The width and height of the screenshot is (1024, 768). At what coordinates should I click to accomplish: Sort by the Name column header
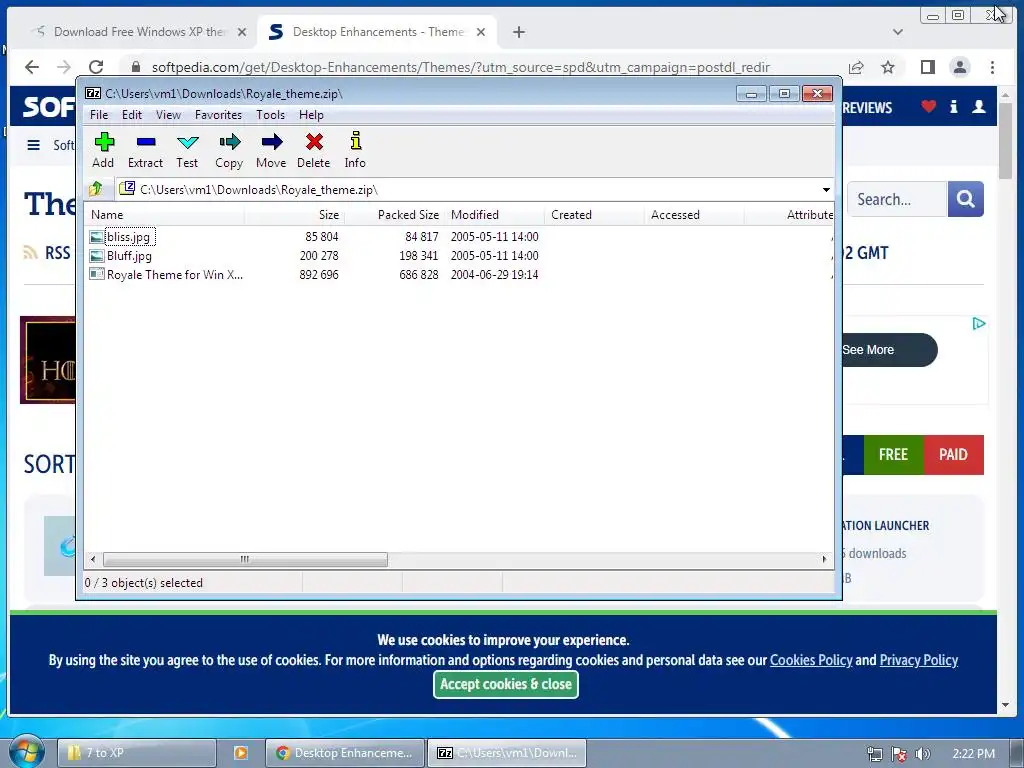(165, 215)
